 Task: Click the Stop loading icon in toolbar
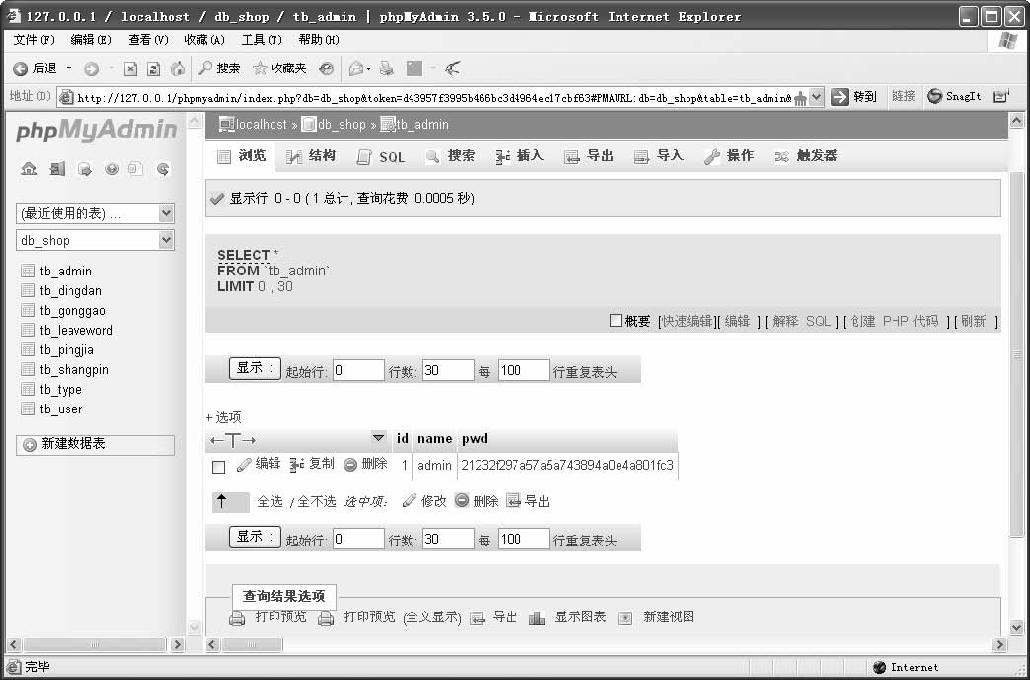coord(131,68)
